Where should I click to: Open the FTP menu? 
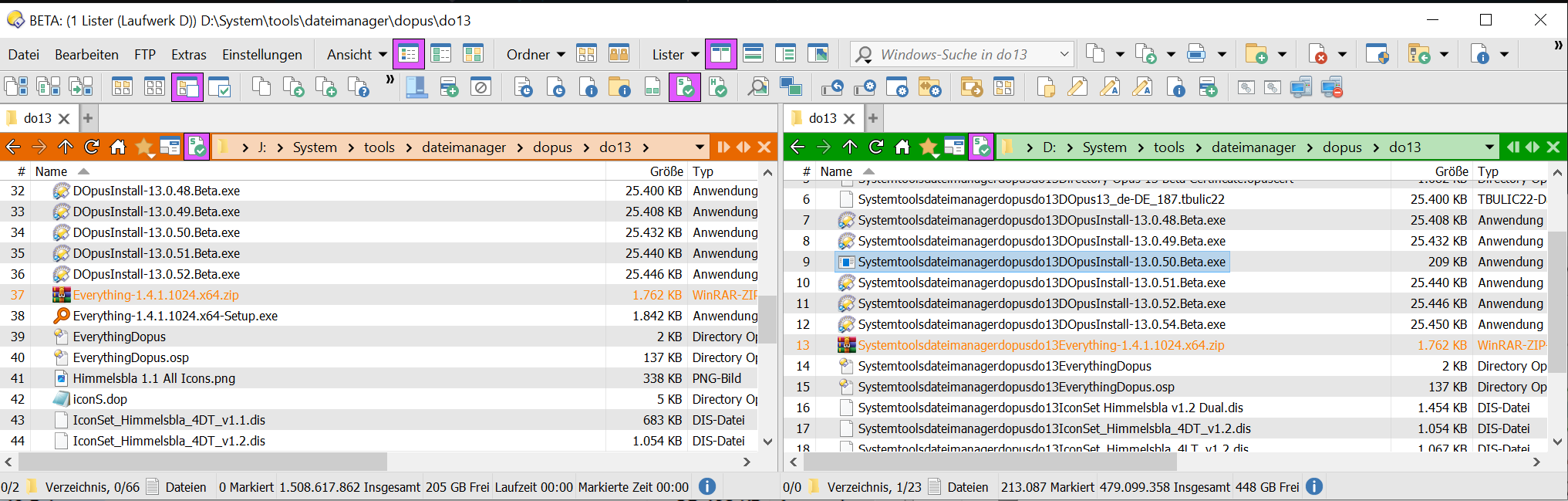coord(145,54)
